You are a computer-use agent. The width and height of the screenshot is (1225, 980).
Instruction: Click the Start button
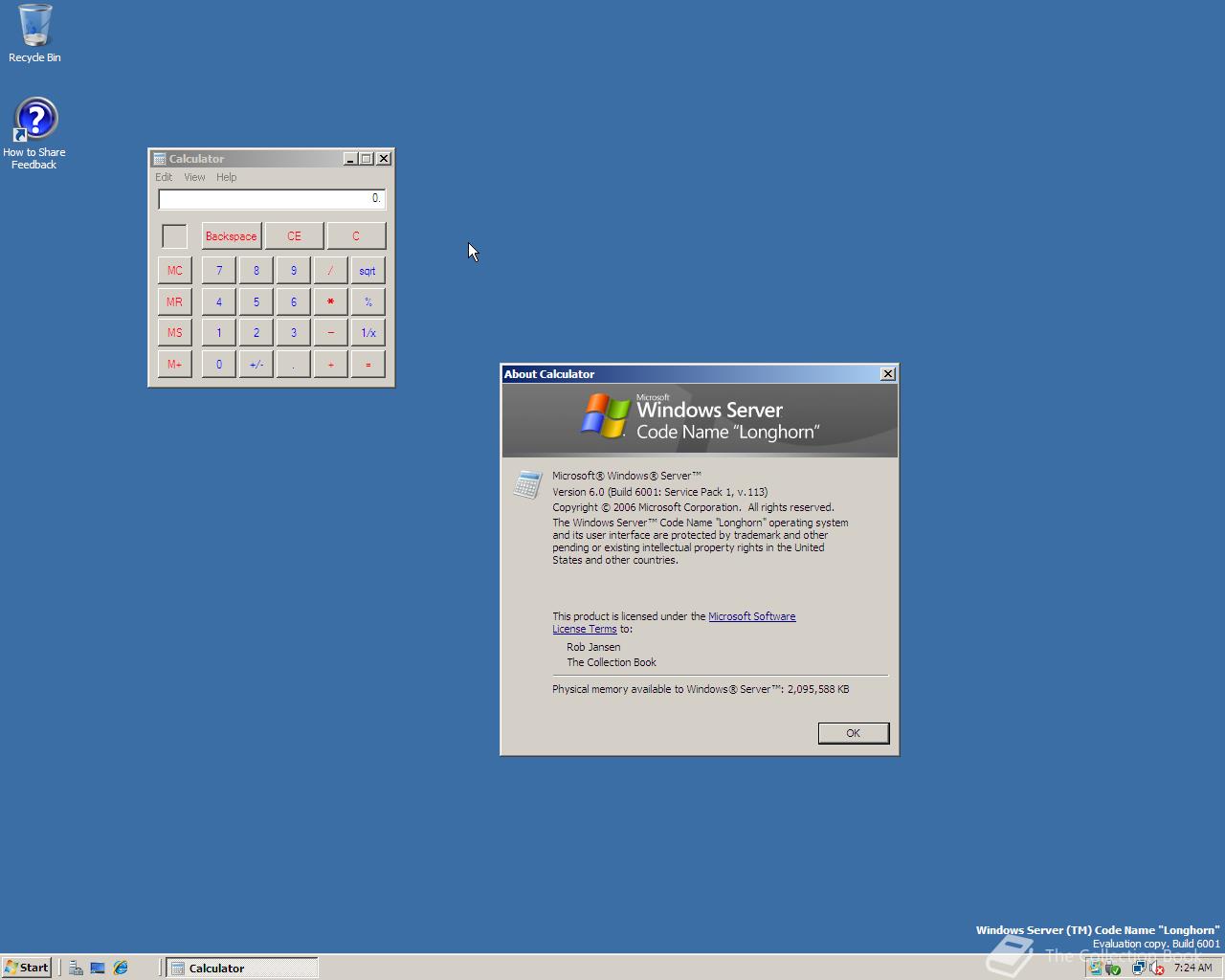(x=27, y=968)
